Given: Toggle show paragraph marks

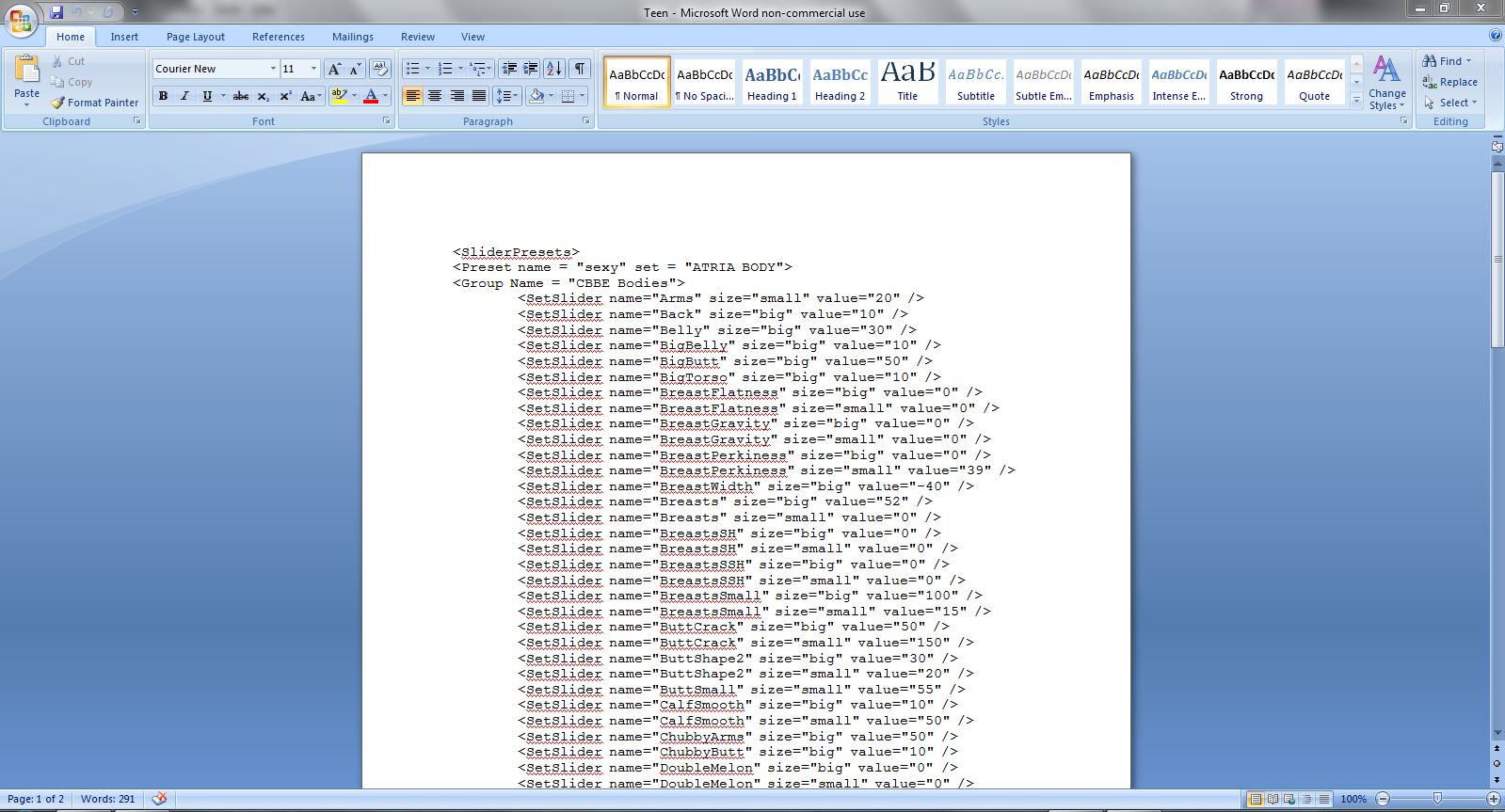Looking at the screenshot, I should pyautogui.click(x=580, y=69).
